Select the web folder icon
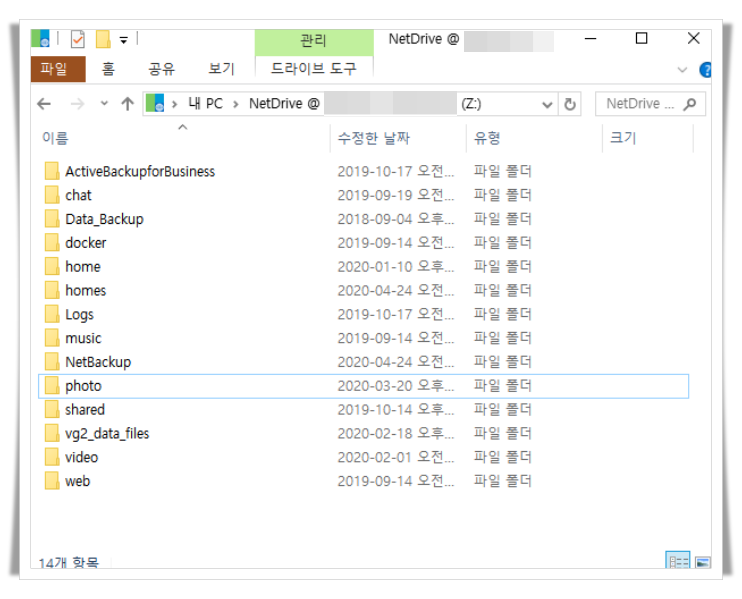Image resolution: width=742 pixels, height=599 pixels. [x=52, y=481]
